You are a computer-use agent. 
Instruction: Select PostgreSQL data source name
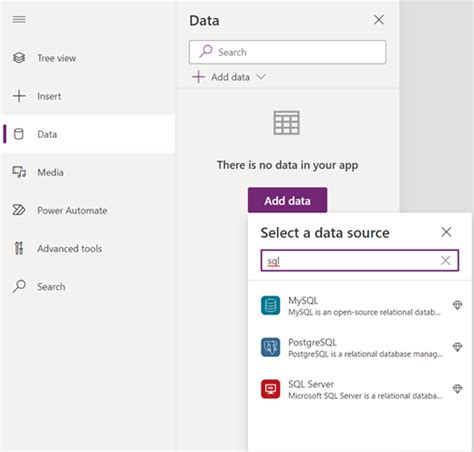click(312, 342)
